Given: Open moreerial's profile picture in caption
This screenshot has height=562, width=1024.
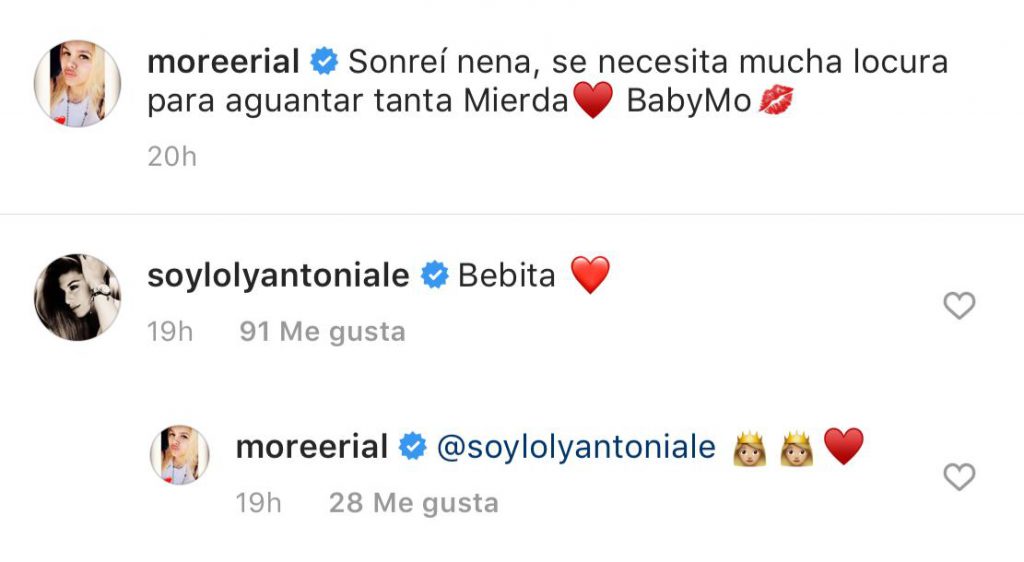Looking at the screenshot, I should pyautogui.click(x=77, y=84).
